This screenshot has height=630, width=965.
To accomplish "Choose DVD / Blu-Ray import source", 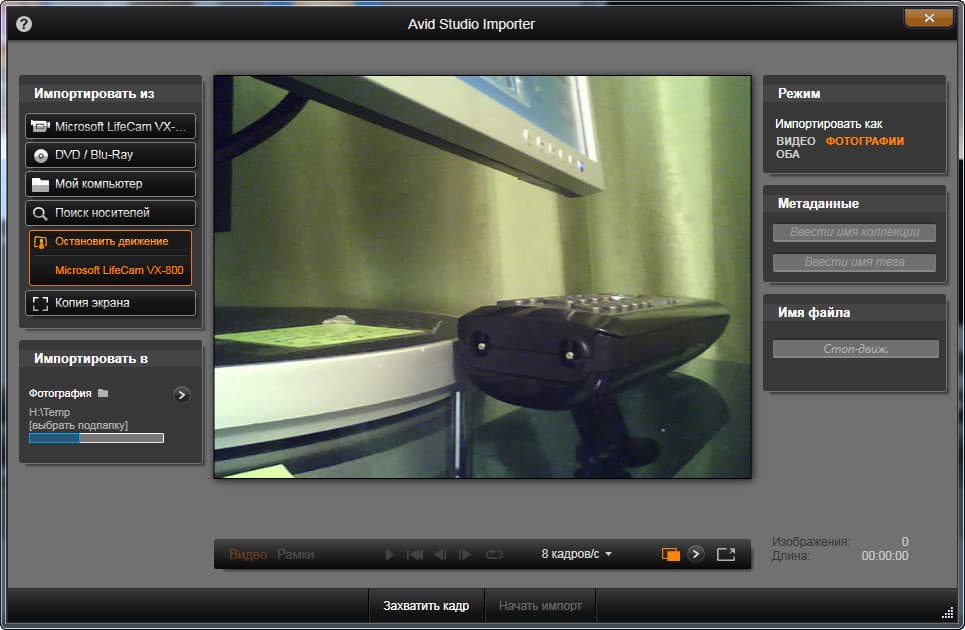I will coord(111,155).
